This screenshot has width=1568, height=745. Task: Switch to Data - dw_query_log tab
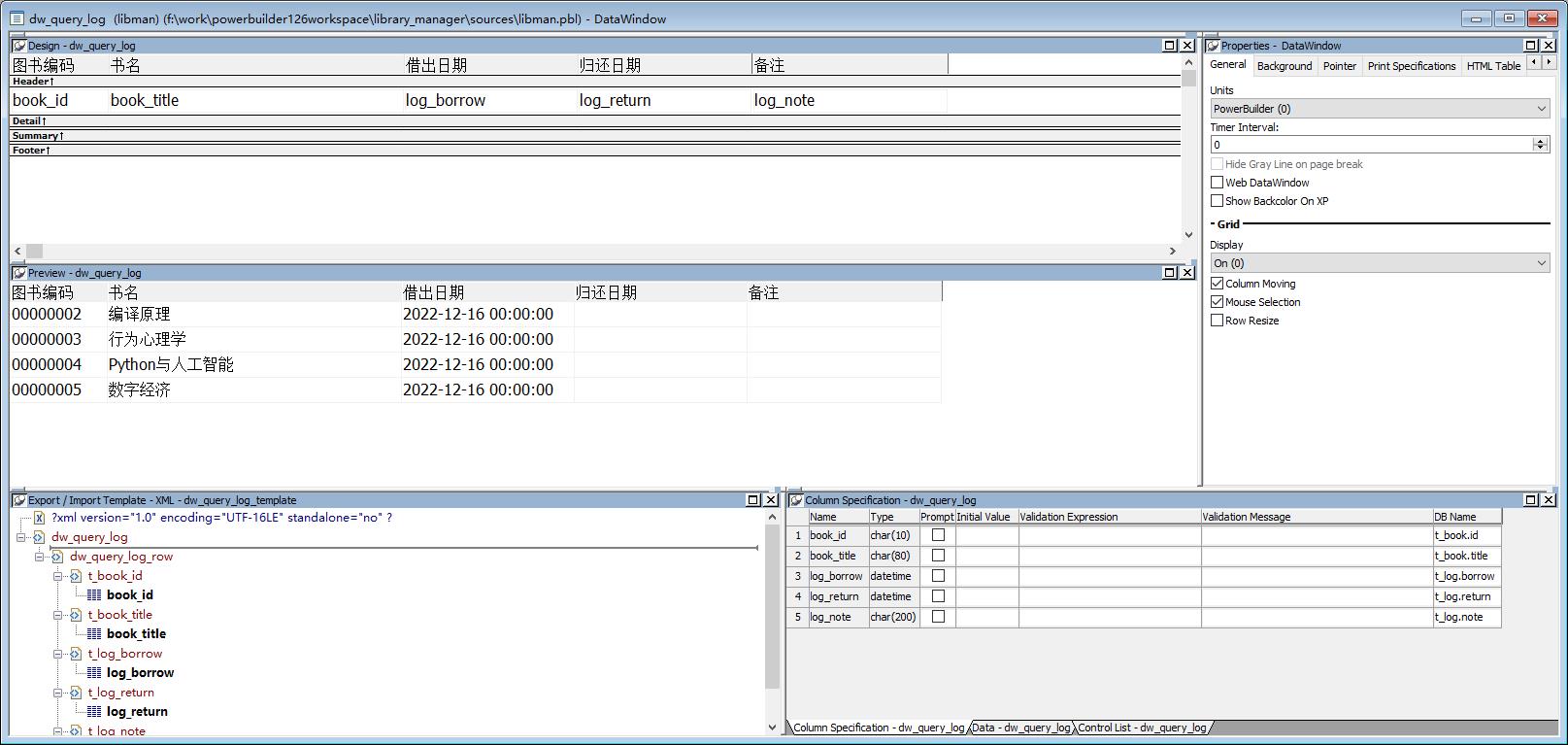(1022, 728)
